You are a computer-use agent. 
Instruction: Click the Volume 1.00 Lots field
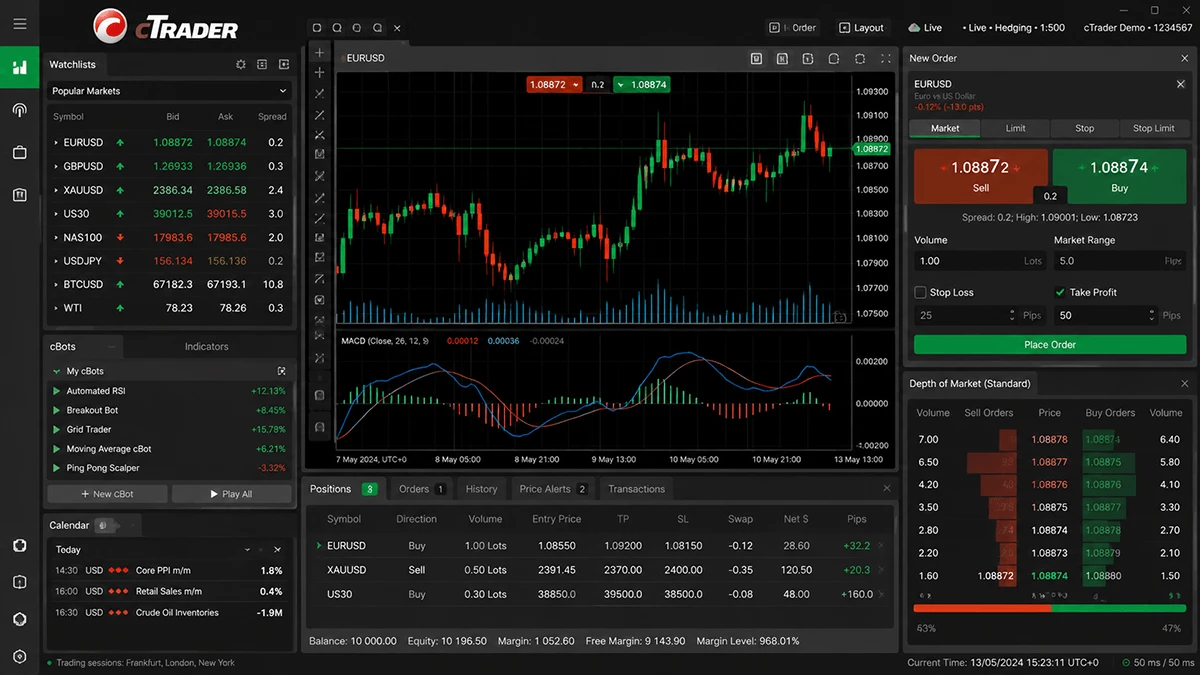pos(980,261)
